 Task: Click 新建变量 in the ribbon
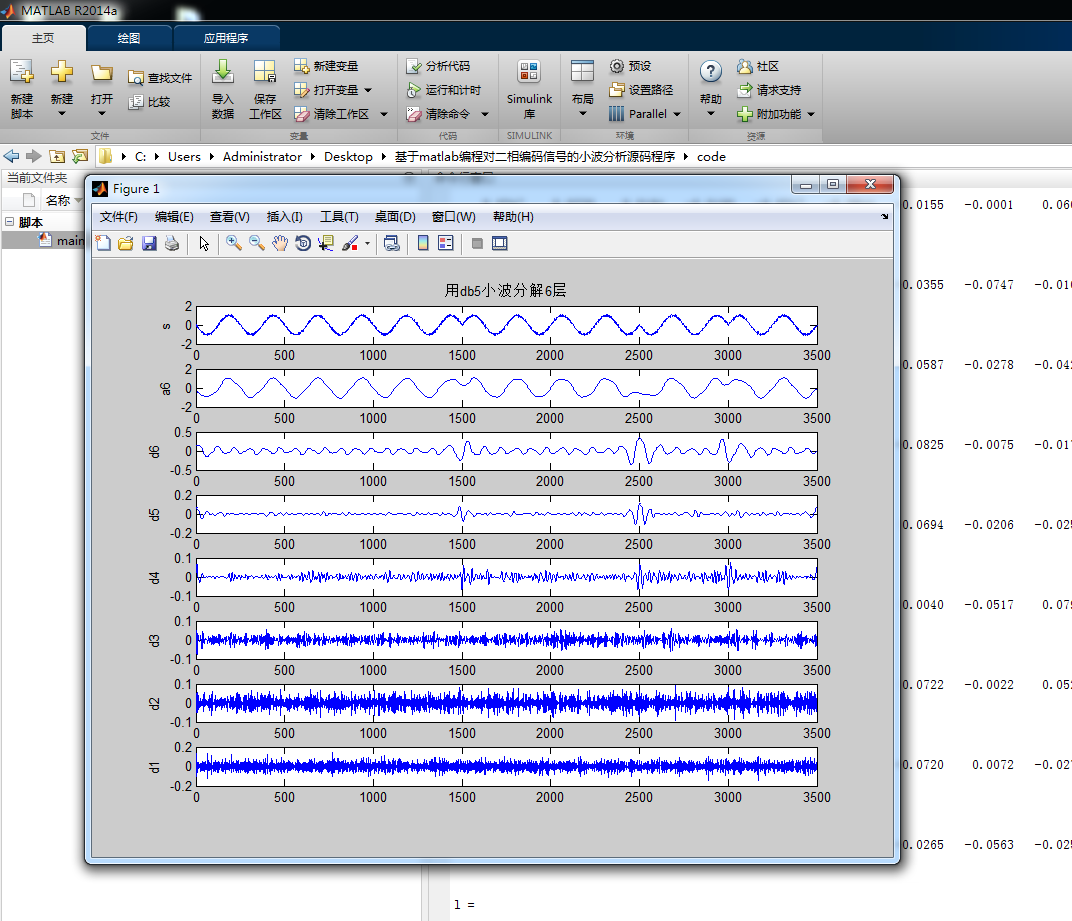[x=326, y=66]
